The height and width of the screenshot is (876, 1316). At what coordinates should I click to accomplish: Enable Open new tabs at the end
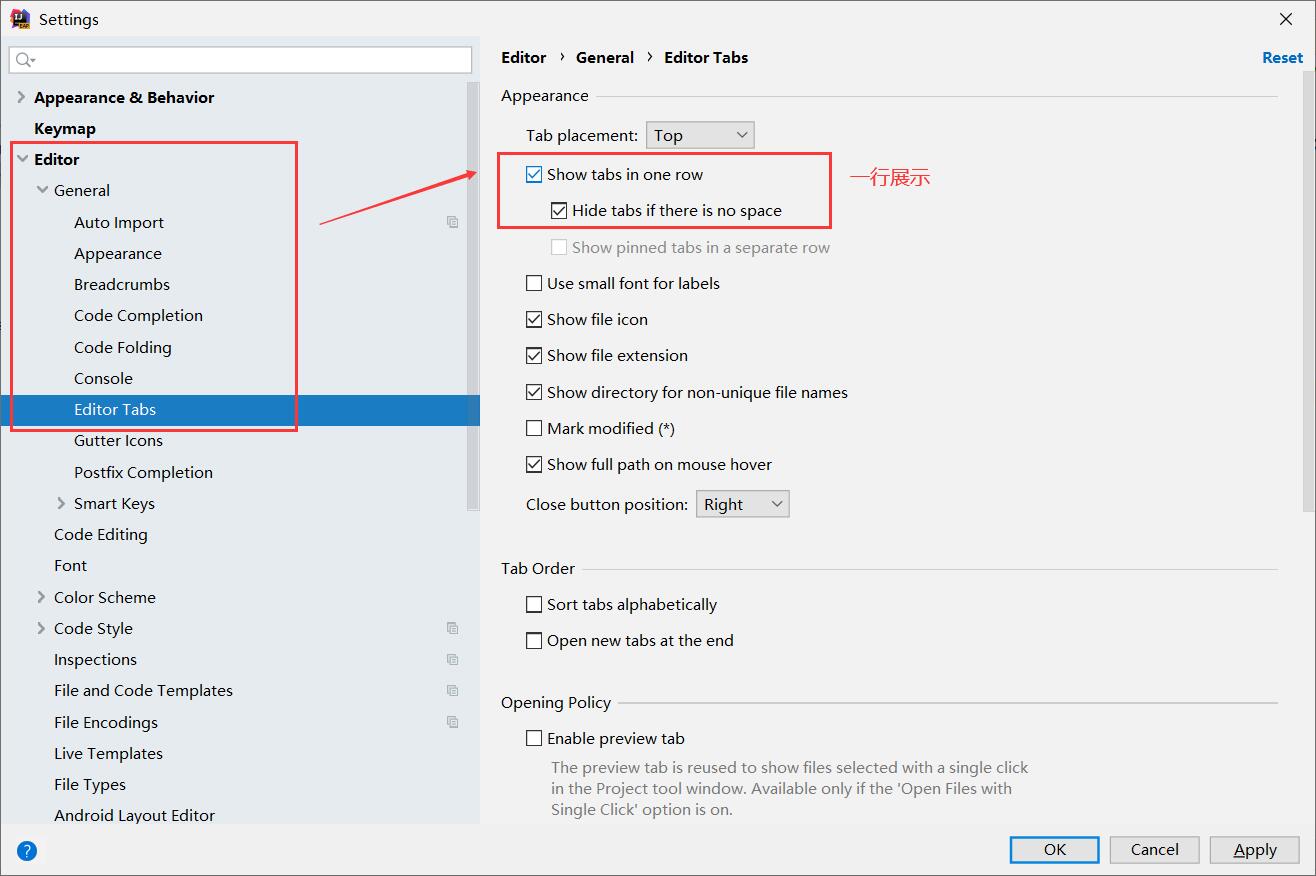pos(534,640)
